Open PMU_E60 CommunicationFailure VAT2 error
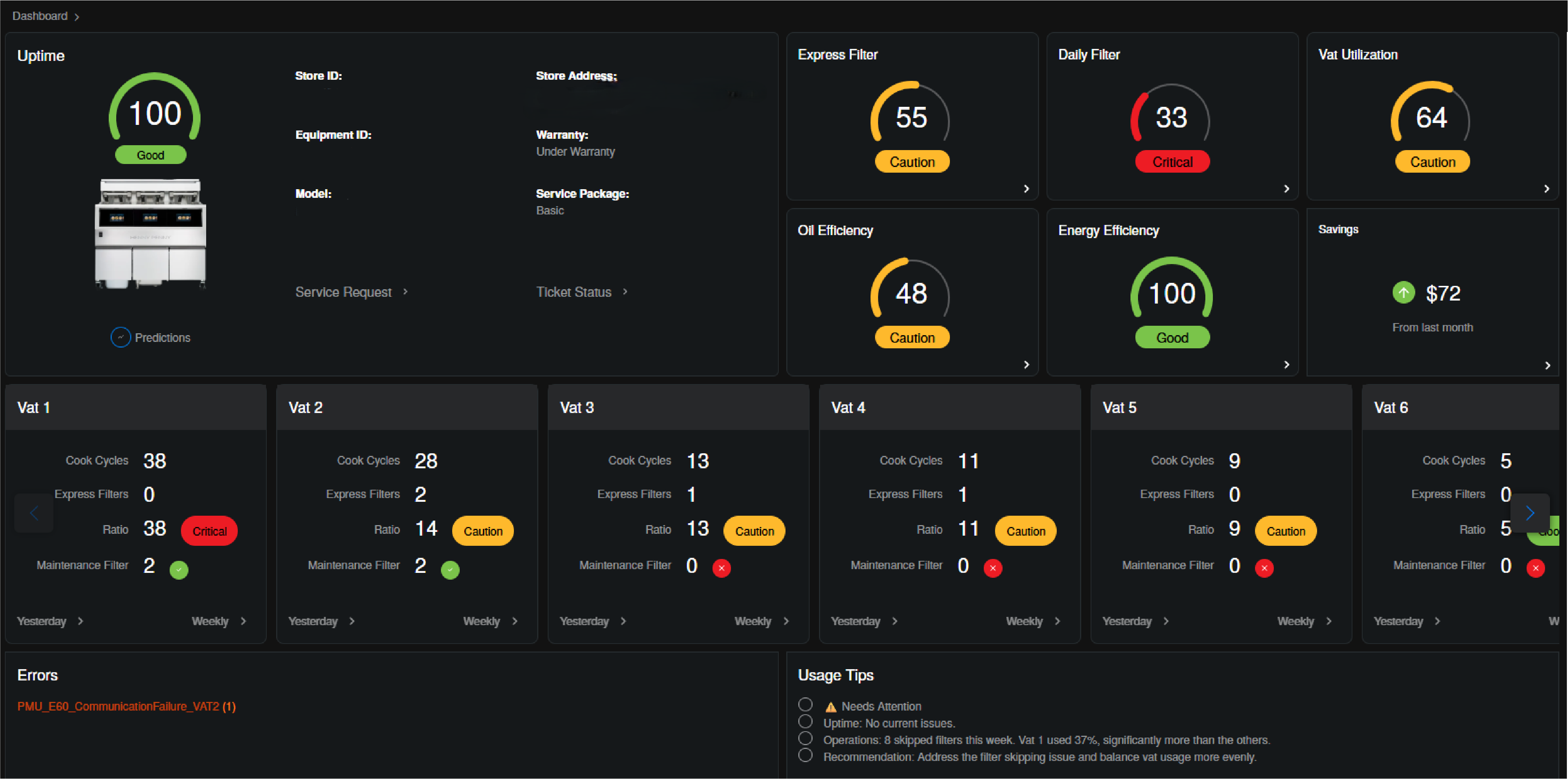The height and width of the screenshot is (779, 1568). click(x=126, y=706)
